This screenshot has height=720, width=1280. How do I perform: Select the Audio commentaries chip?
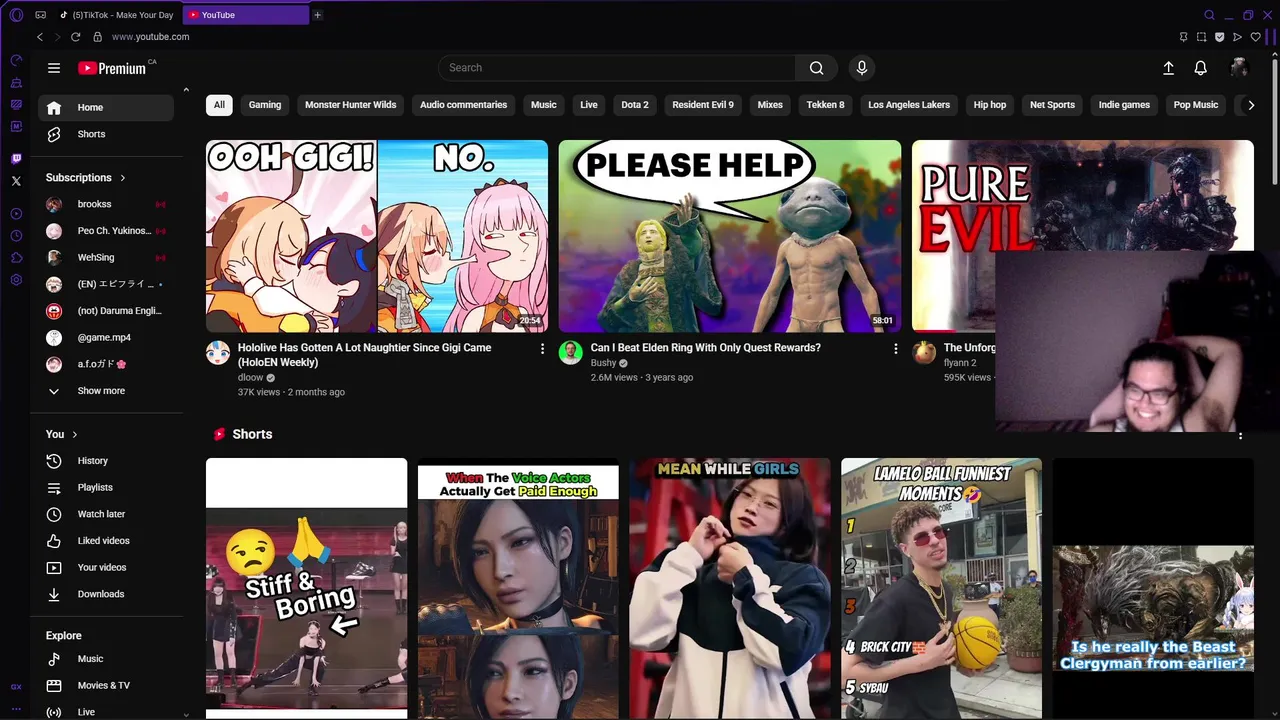(463, 105)
